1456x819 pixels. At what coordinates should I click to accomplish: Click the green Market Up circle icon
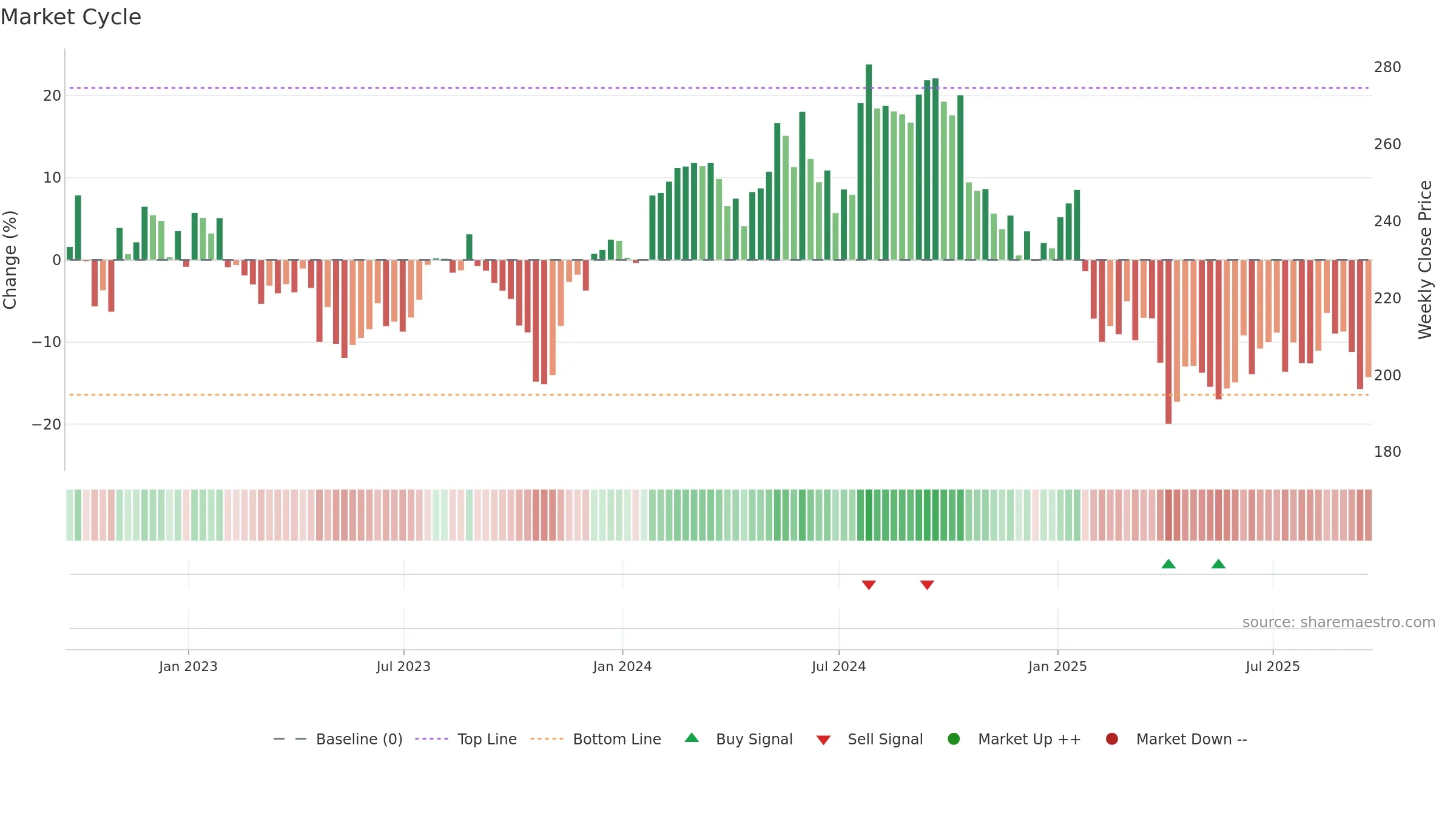click(954, 739)
